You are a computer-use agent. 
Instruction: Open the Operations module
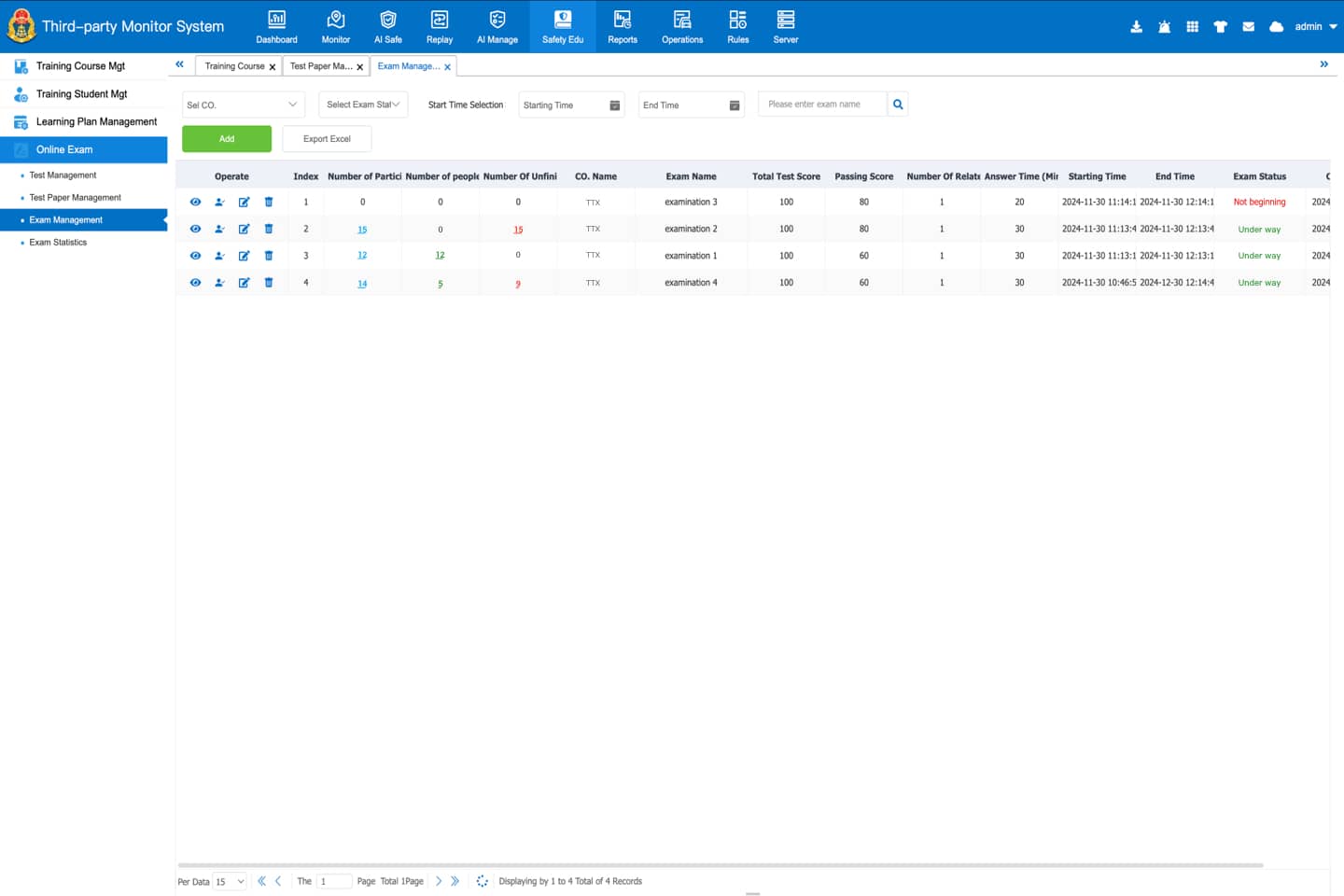pyautogui.click(x=682, y=26)
